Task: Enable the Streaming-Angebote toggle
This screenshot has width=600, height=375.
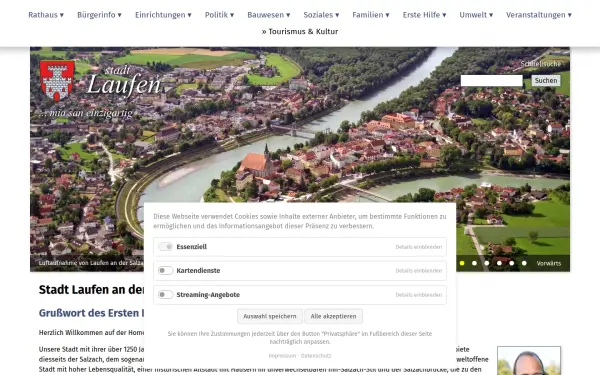Action: [166, 295]
